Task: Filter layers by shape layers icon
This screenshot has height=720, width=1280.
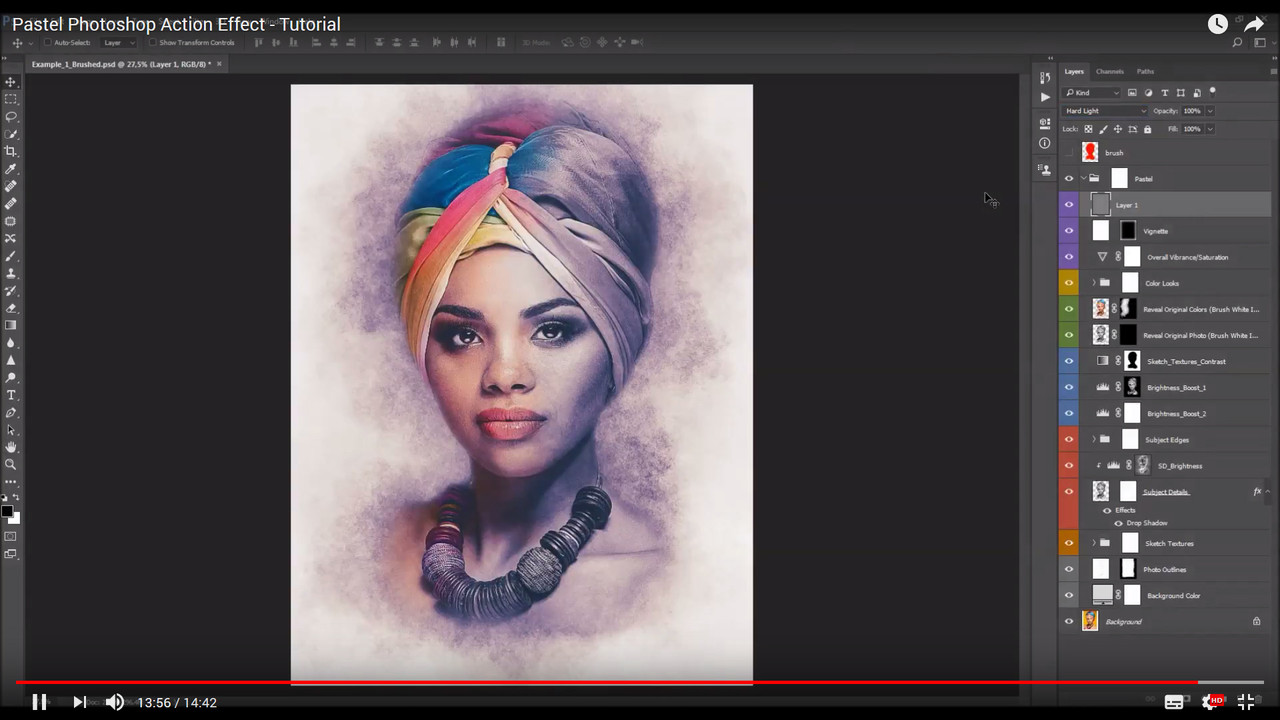Action: [1181, 93]
